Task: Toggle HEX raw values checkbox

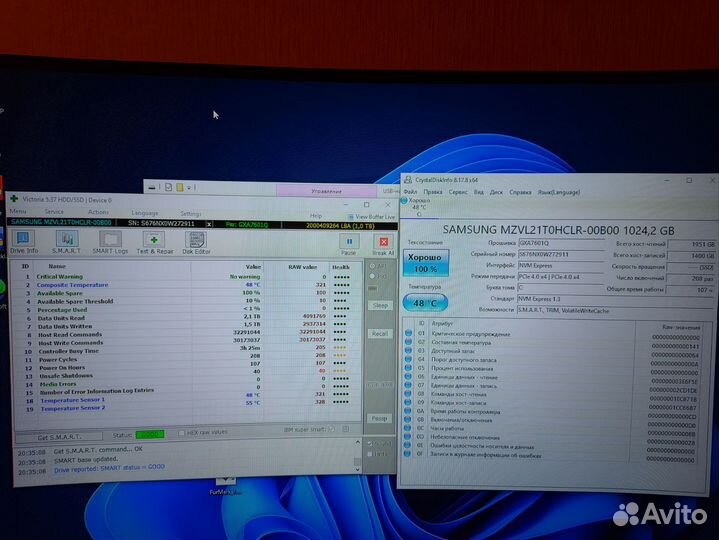Action: coord(182,432)
